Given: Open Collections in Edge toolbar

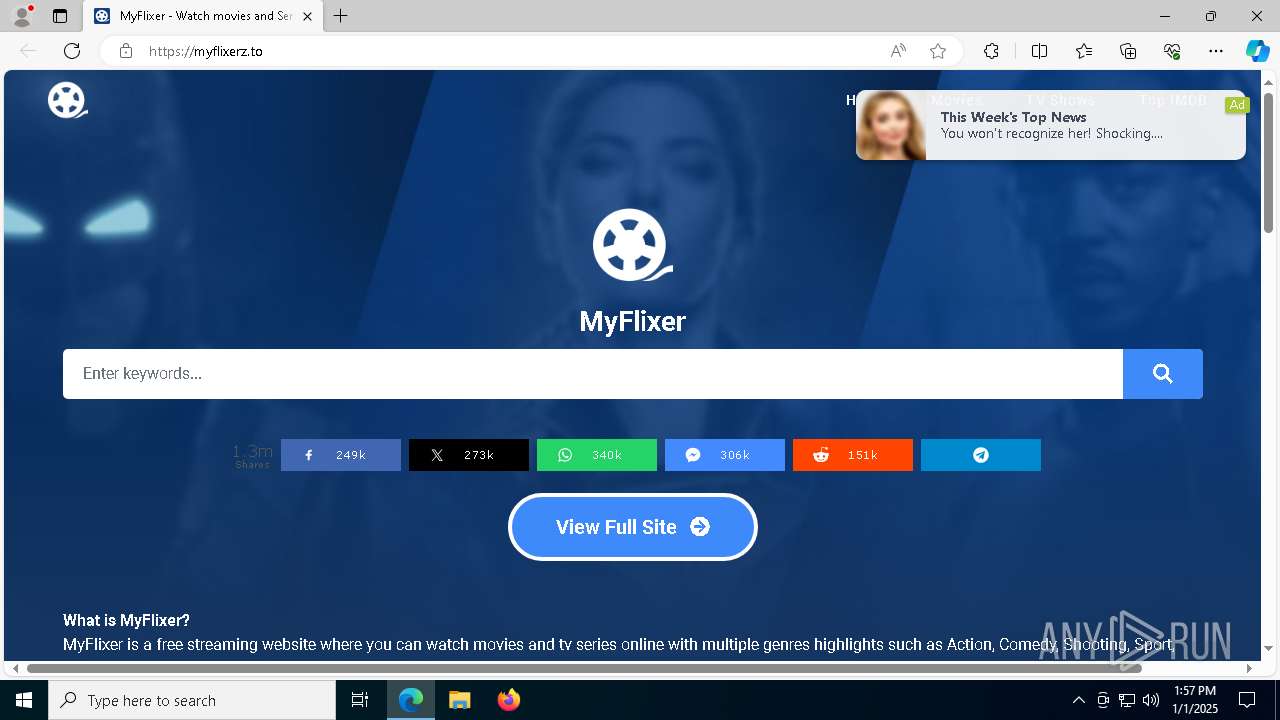Looking at the screenshot, I should click(x=1128, y=51).
